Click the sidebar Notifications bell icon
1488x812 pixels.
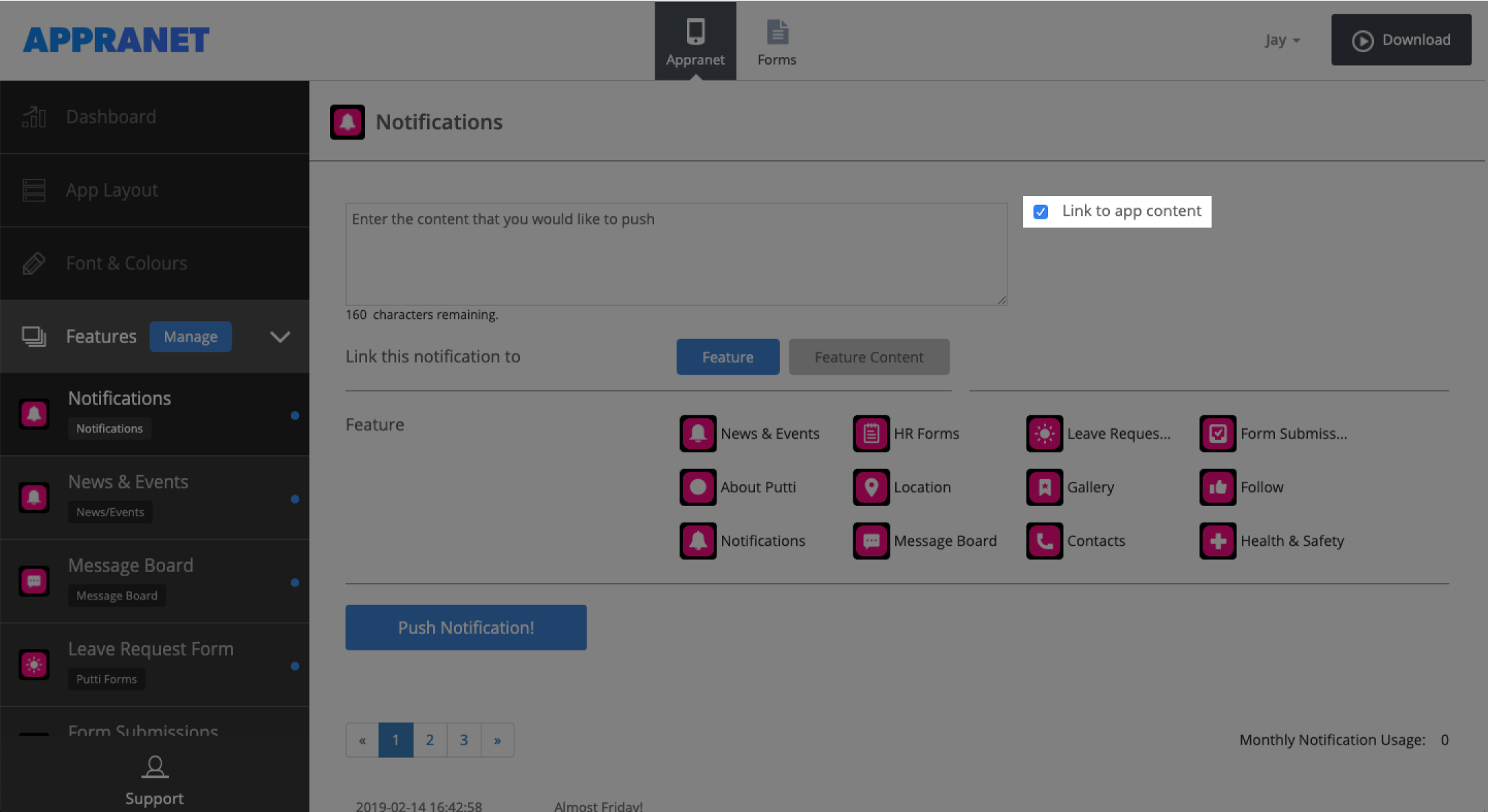coord(34,415)
